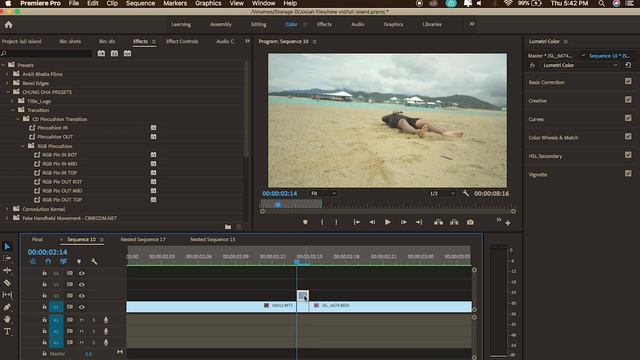Play the sequence in Program monitor
640x360 pixels.
pos(387,222)
